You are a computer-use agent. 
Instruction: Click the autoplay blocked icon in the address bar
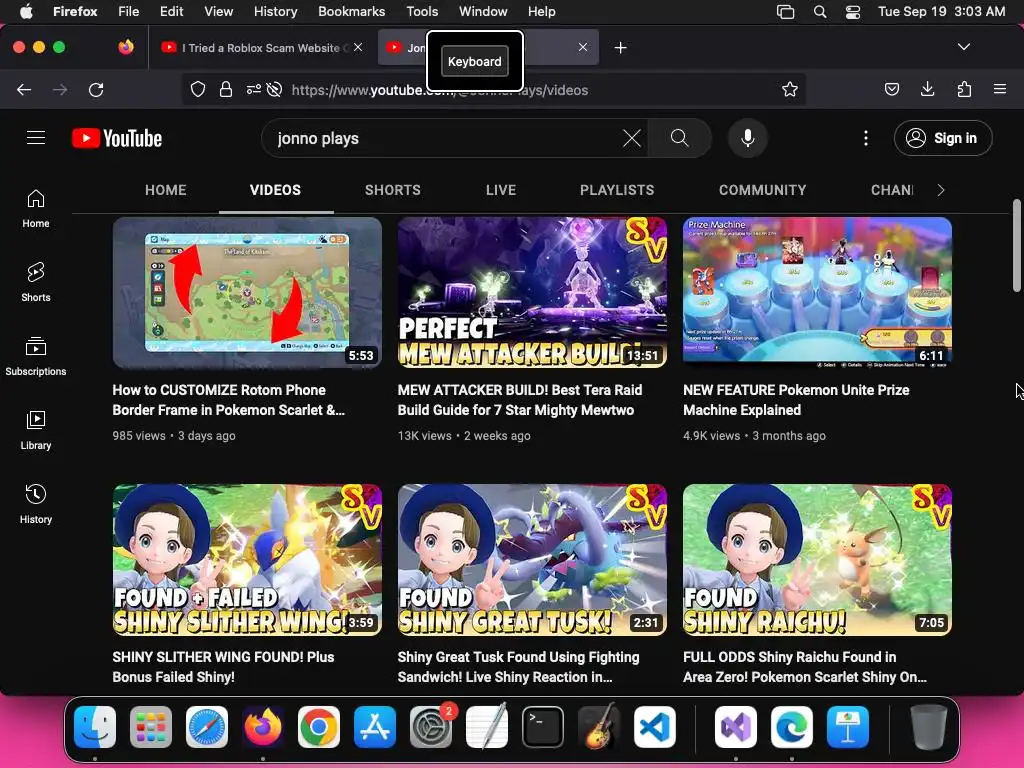pyautogui.click(x=274, y=89)
